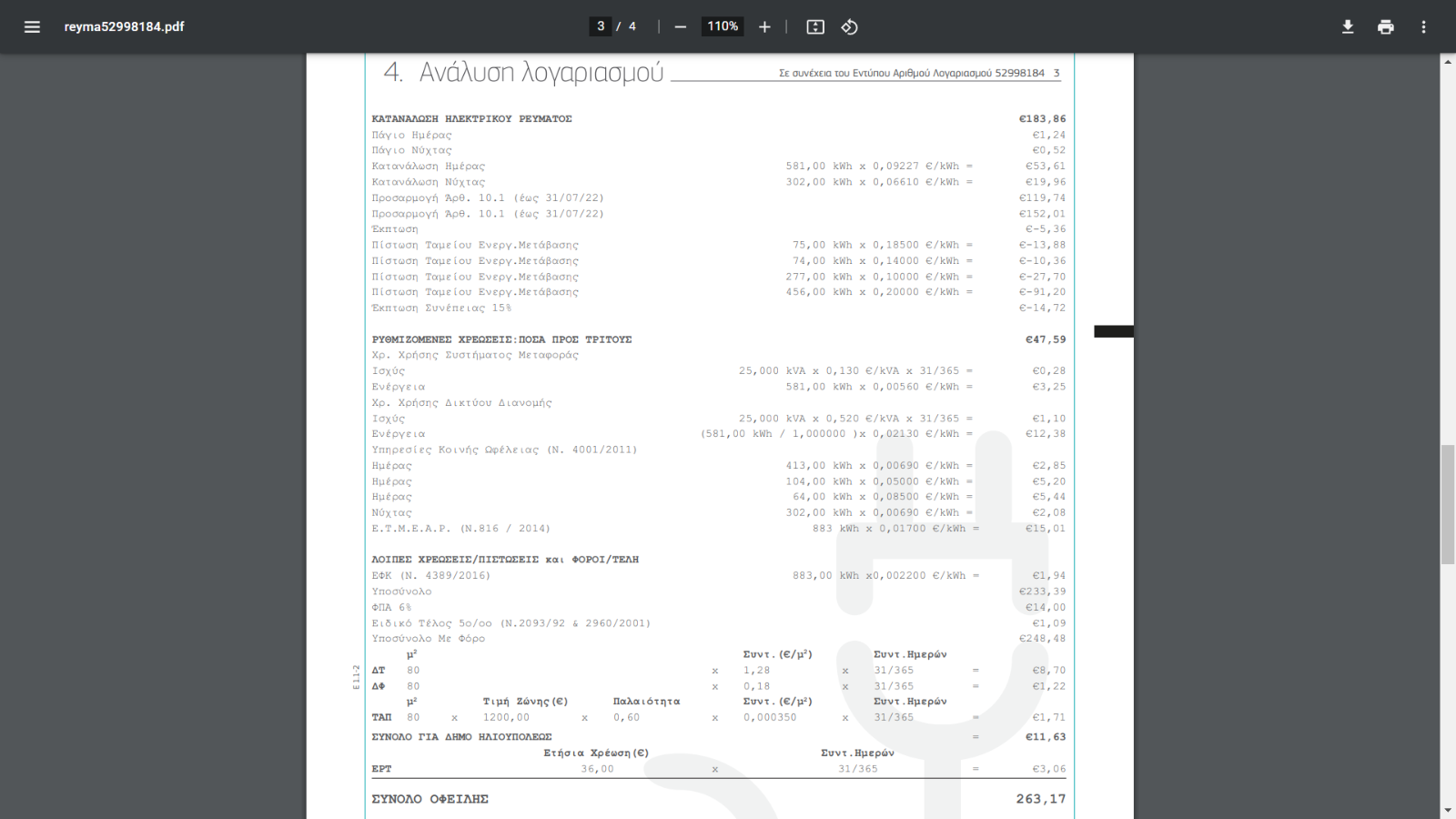The image size is (1456, 819).
Task: Click the 'ΤΑΠ' property tax row label
Action: [381, 717]
